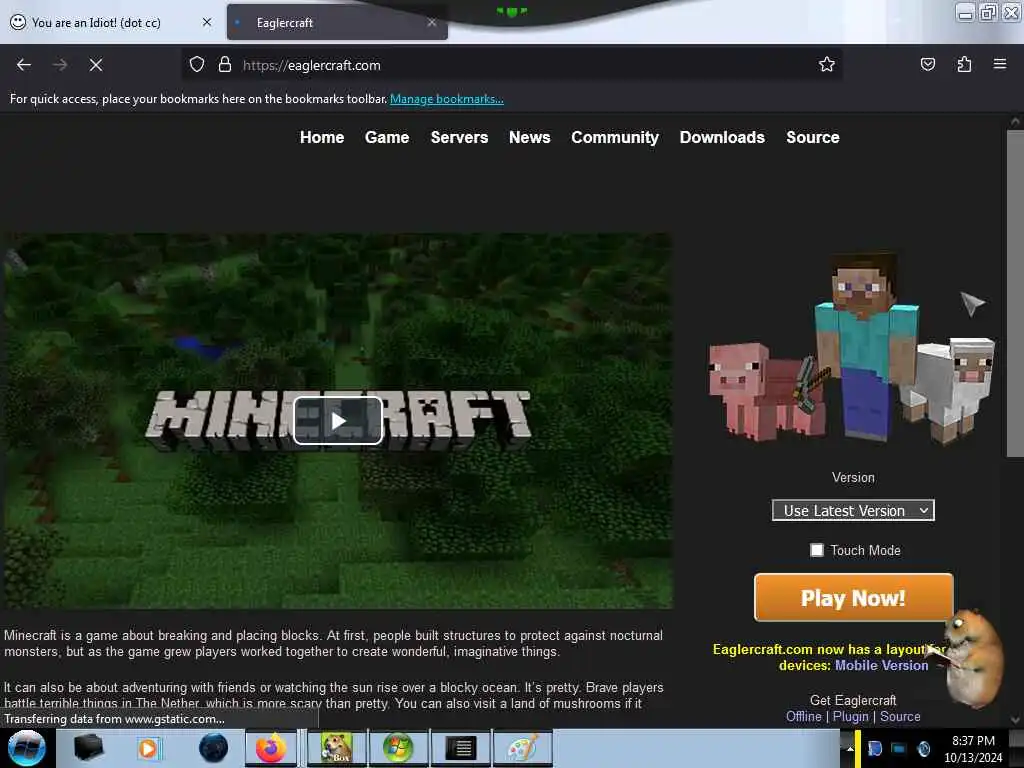Select the Eaglercraft tab
The width and height of the screenshot is (1024, 768).
(337, 23)
